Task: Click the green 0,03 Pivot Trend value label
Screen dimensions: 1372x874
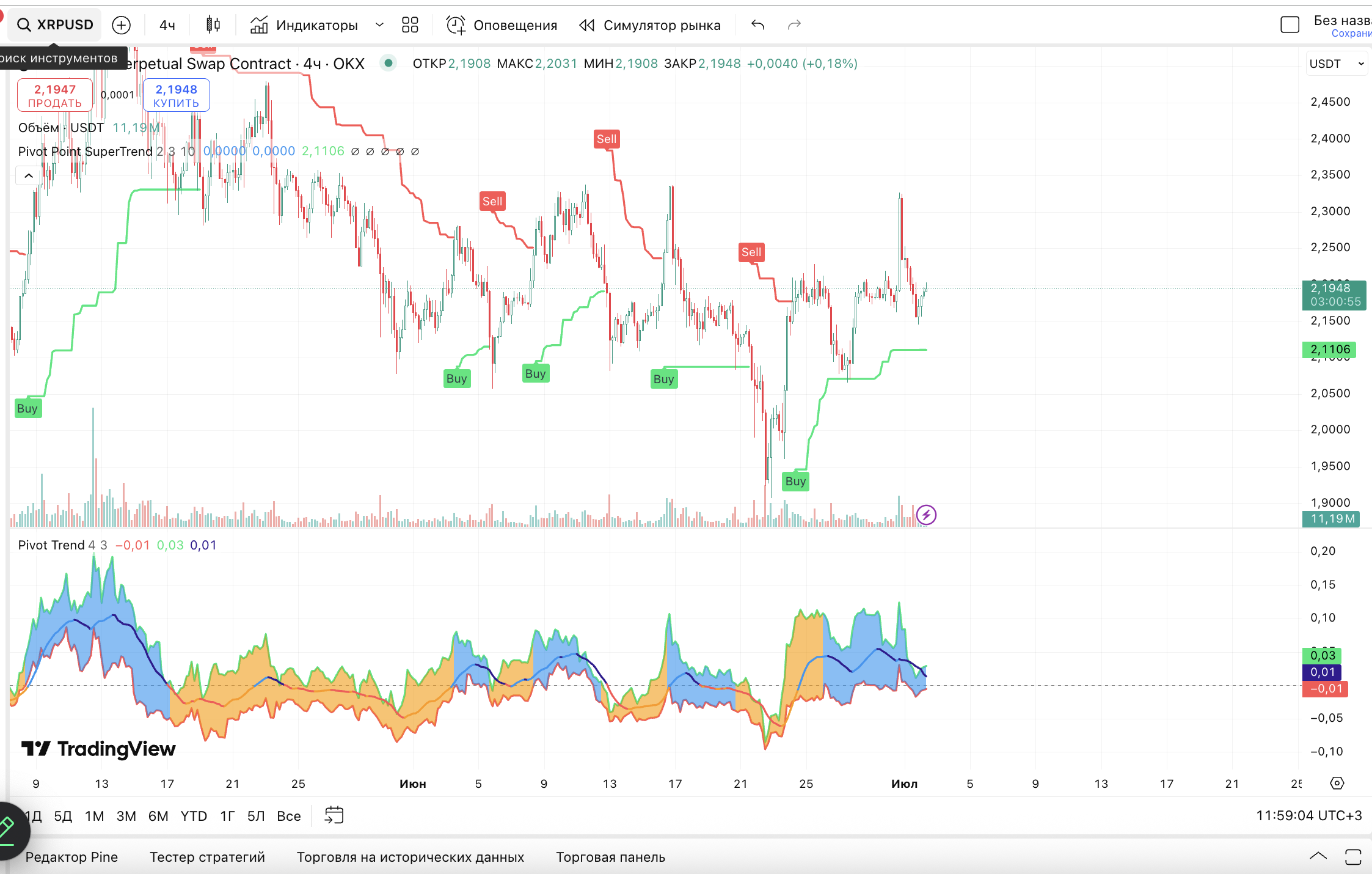Action: tap(1322, 655)
